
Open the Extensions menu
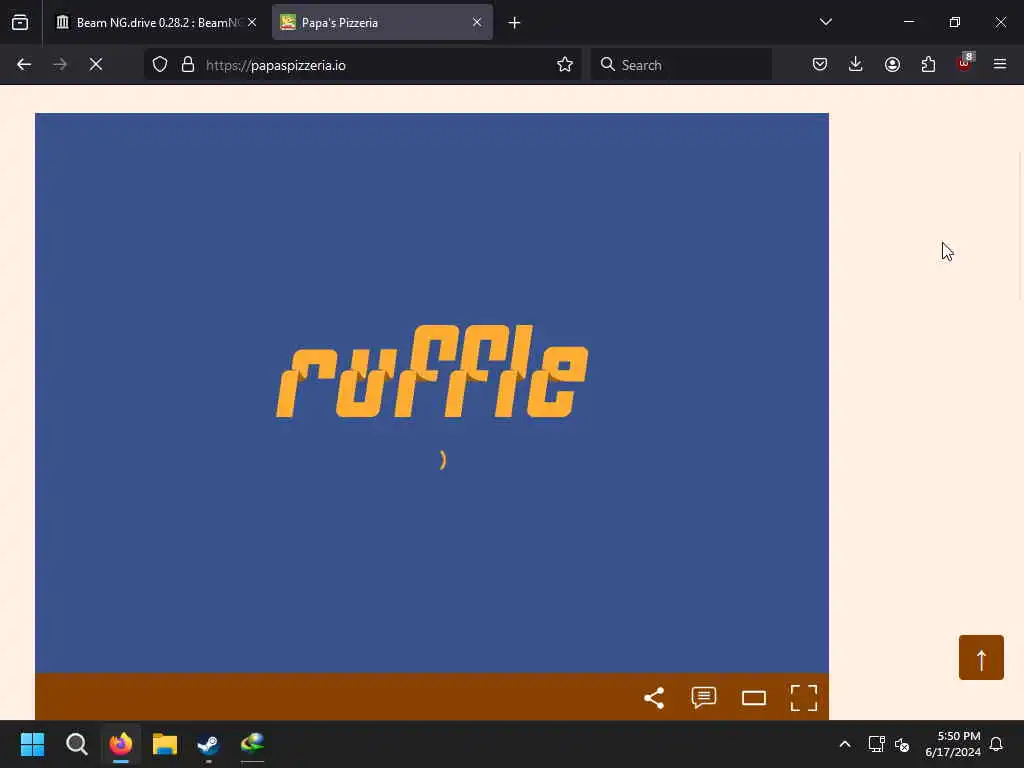(x=928, y=65)
